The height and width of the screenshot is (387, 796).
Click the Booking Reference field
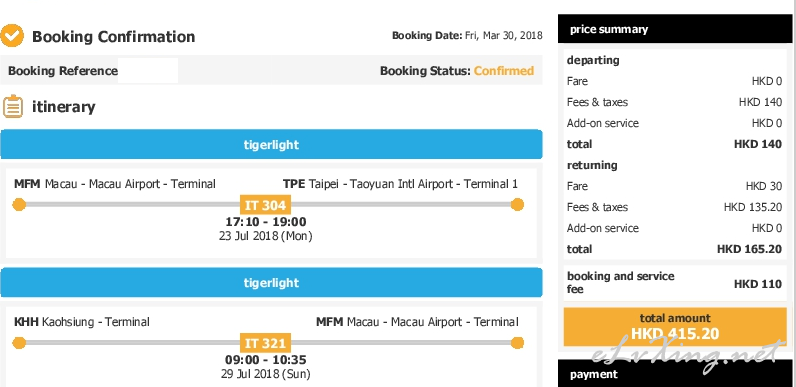[148, 71]
